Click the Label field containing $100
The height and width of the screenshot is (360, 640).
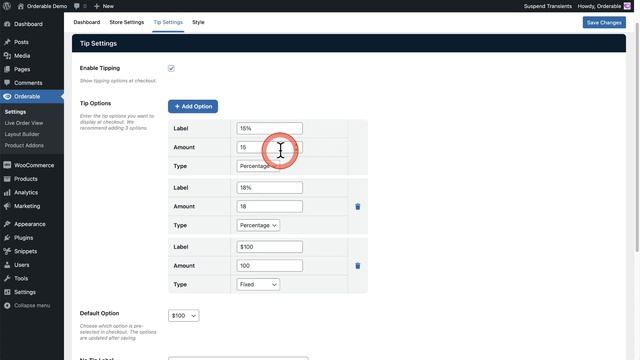tap(269, 247)
